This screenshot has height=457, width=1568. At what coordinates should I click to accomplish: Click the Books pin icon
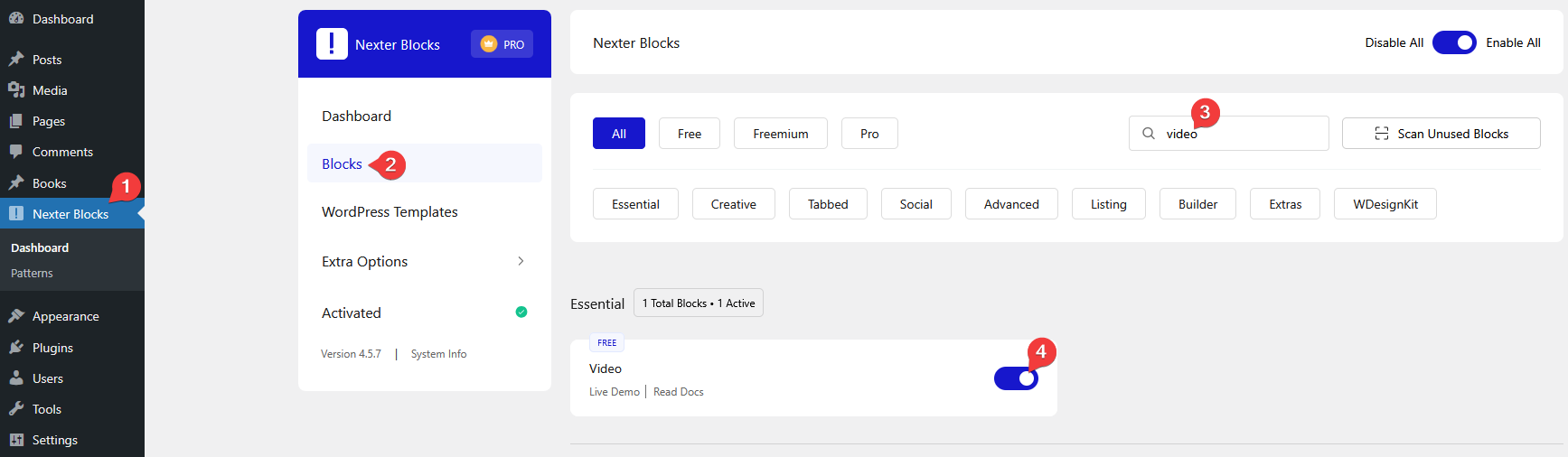(16, 183)
